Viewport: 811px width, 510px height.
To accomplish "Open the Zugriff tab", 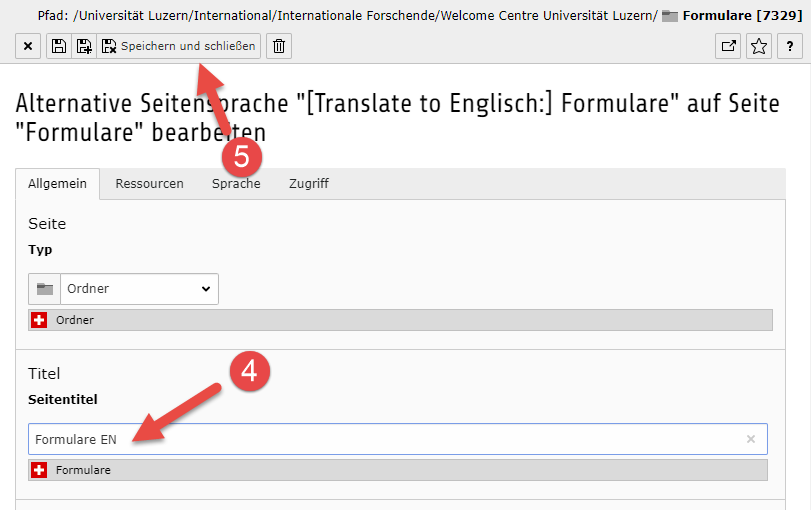I will [309, 184].
